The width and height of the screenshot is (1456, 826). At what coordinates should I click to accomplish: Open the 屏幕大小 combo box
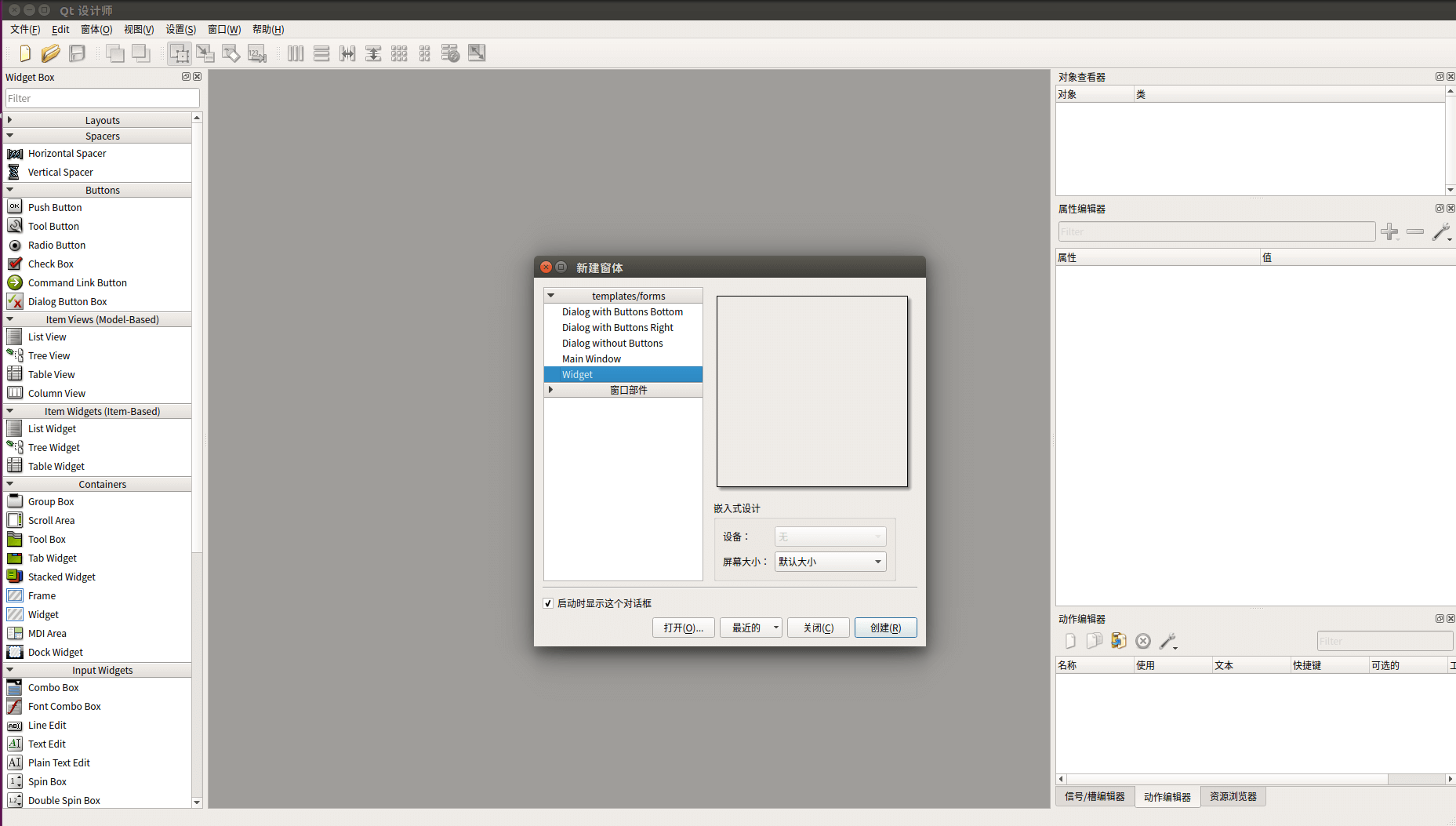830,562
